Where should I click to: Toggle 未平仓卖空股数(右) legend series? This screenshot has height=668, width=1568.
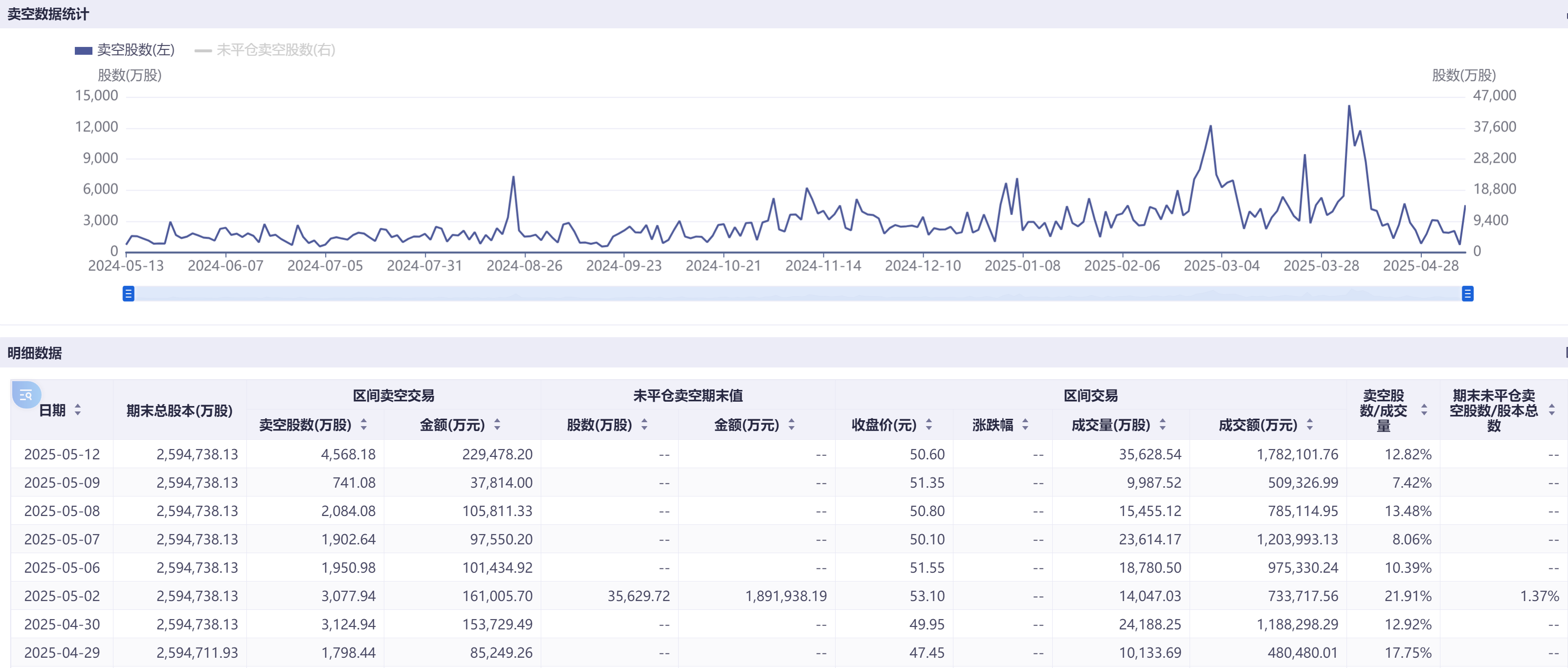point(265,50)
